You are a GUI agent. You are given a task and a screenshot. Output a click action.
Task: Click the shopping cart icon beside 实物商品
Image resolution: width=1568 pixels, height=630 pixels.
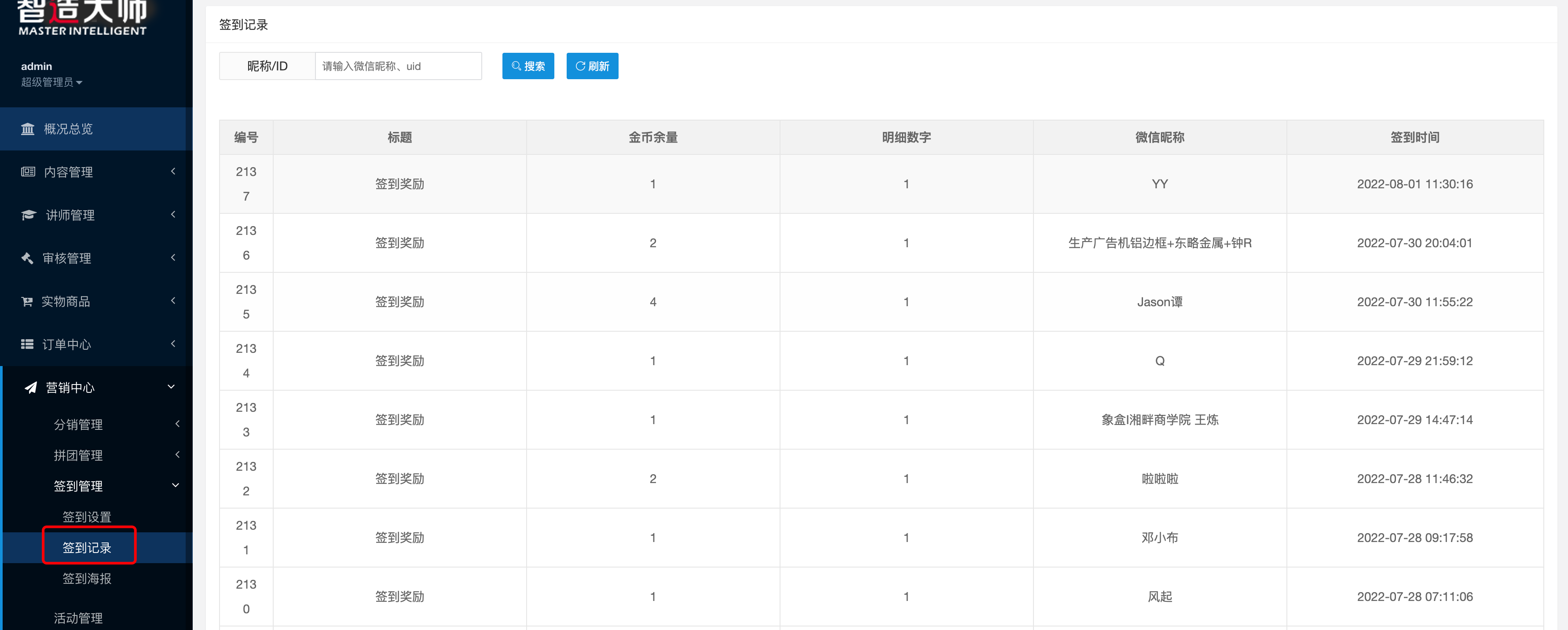27,301
